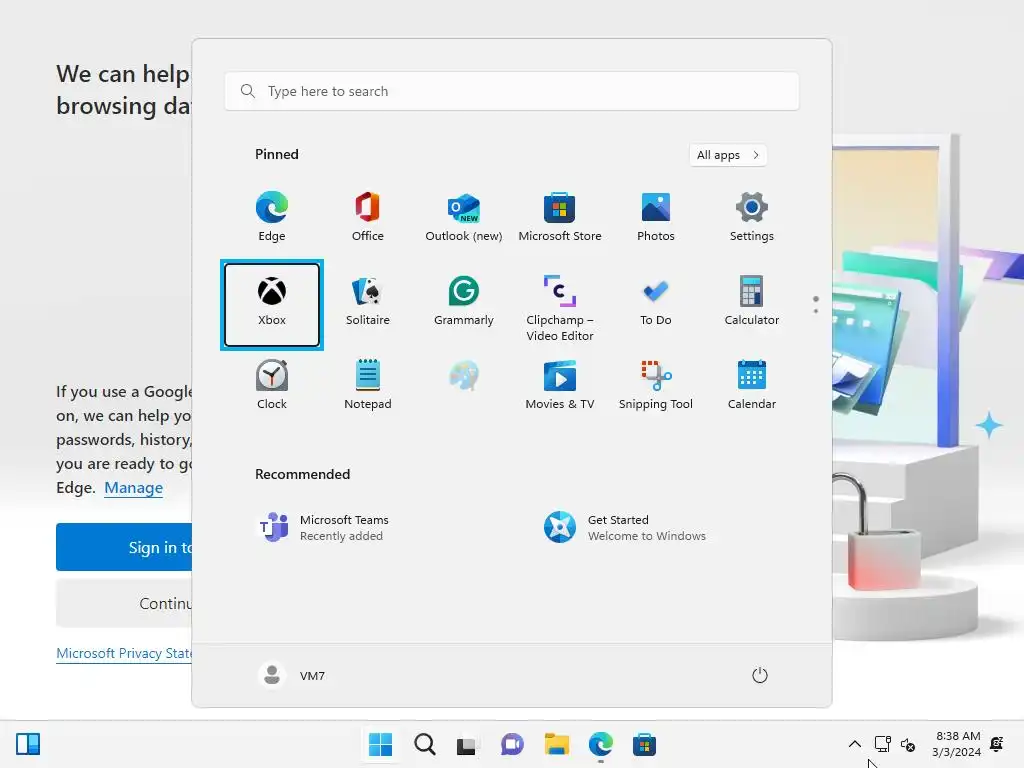Image resolution: width=1024 pixels, height=768 pixels.
Task: Click the Sign in button in Edge
Action: point(124,547)
